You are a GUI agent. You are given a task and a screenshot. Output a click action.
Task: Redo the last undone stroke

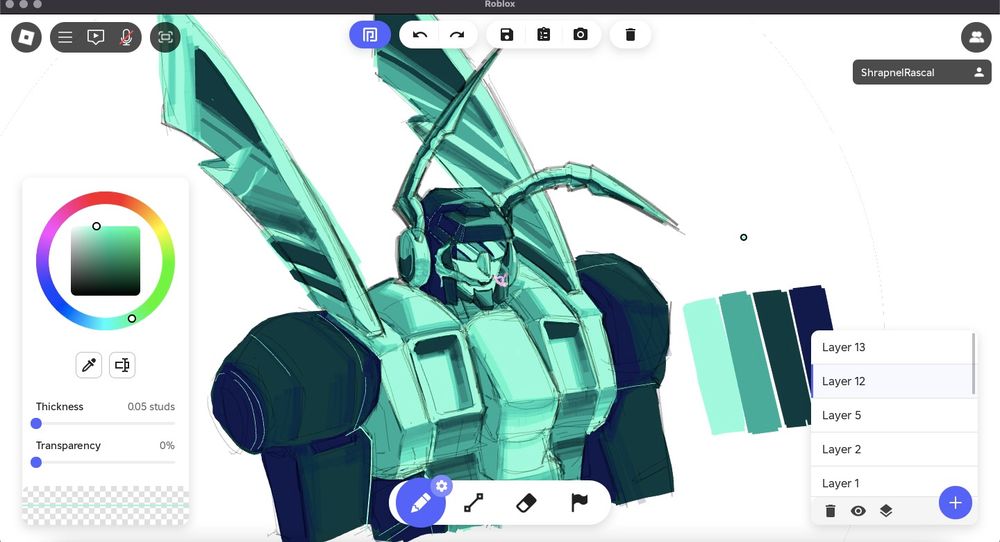[457, 34]
